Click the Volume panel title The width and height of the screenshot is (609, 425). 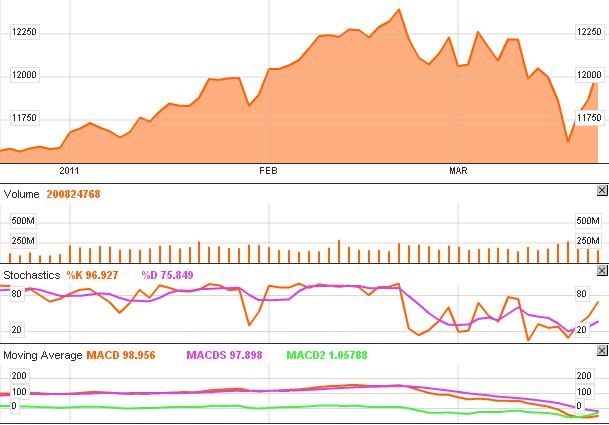coord(22,194)
